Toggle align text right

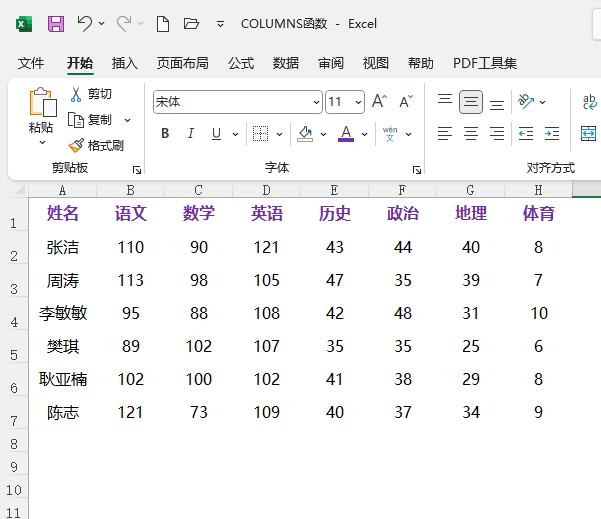[x=497, y=133]
